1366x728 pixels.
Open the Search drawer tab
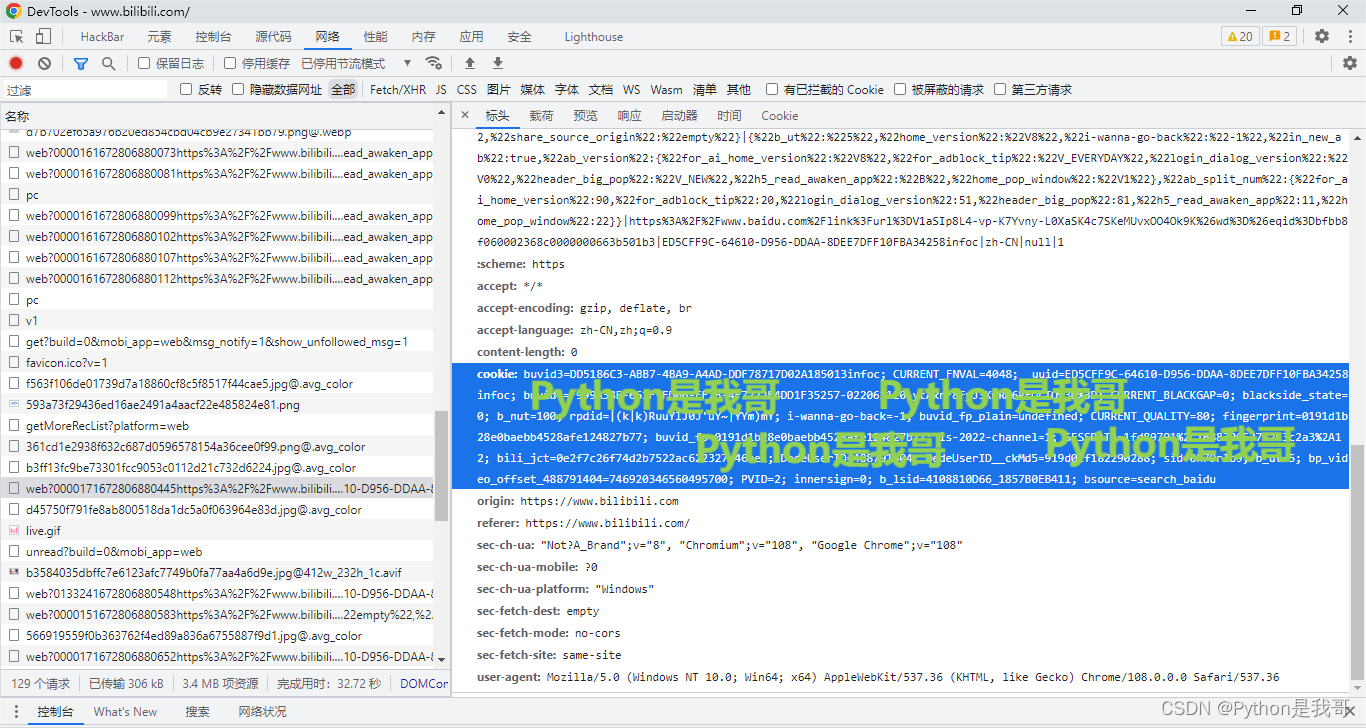coord(197,712)
